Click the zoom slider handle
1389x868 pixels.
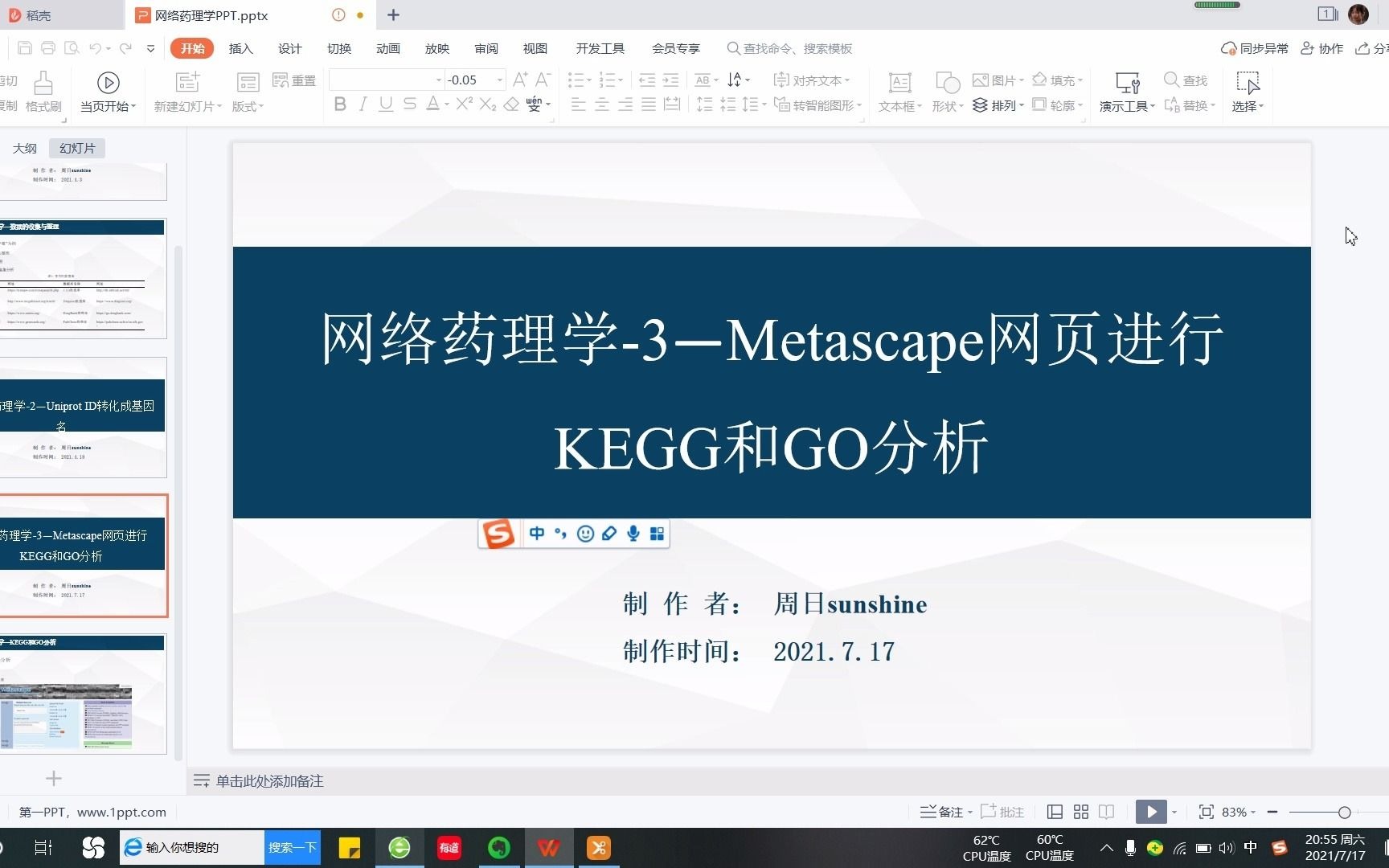point(1344,812)
